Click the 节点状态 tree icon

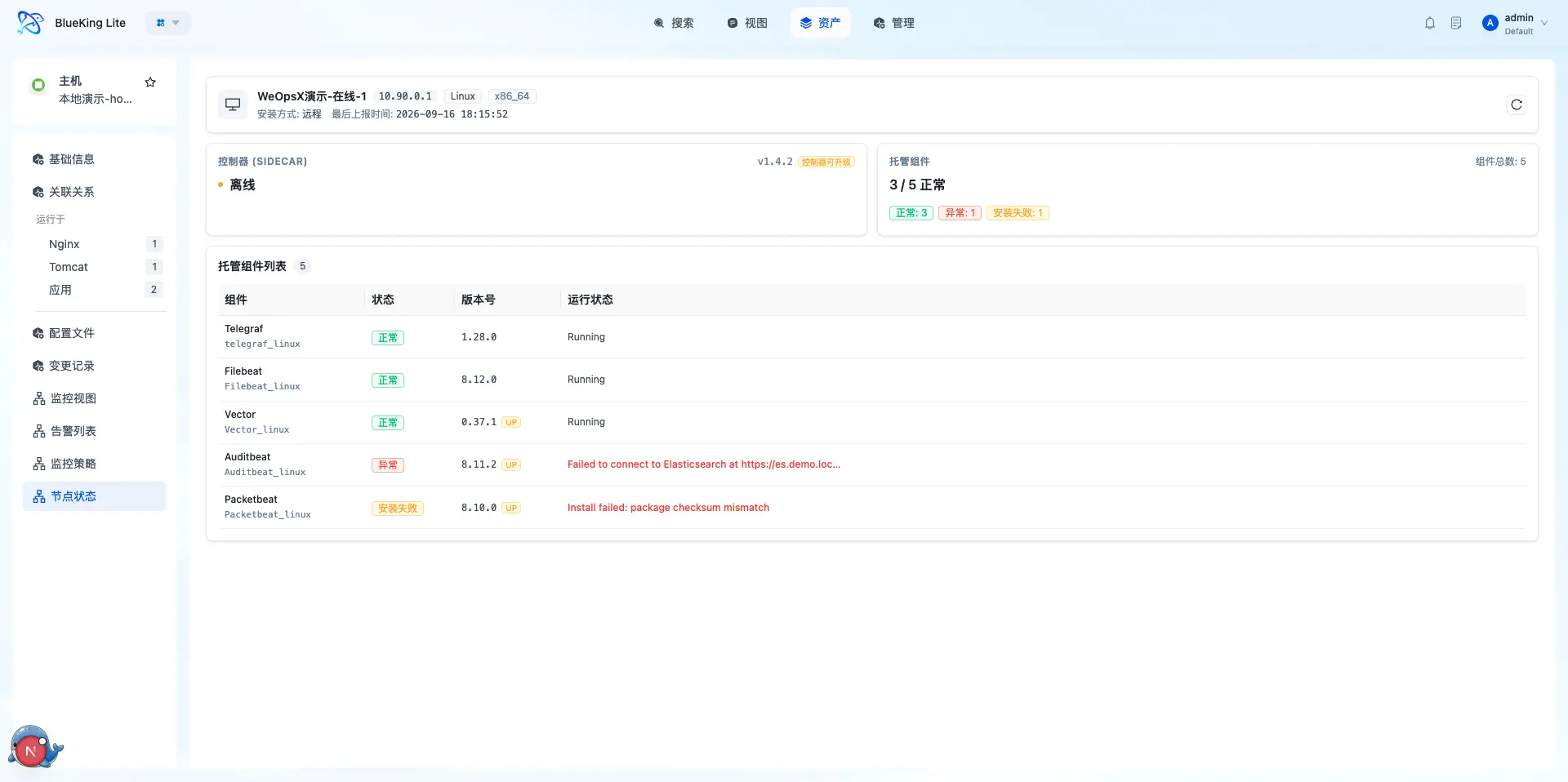(39, 496)
